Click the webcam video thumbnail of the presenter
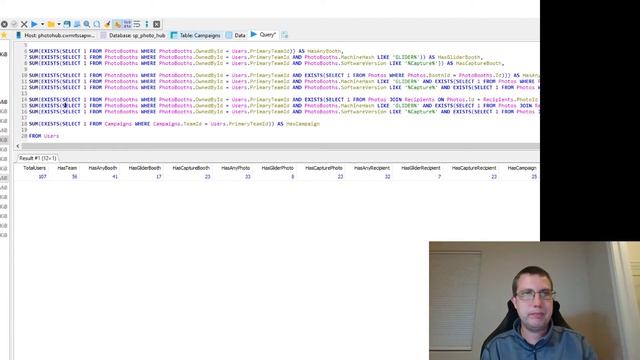 pyautogui.click(x=534, y=300)
